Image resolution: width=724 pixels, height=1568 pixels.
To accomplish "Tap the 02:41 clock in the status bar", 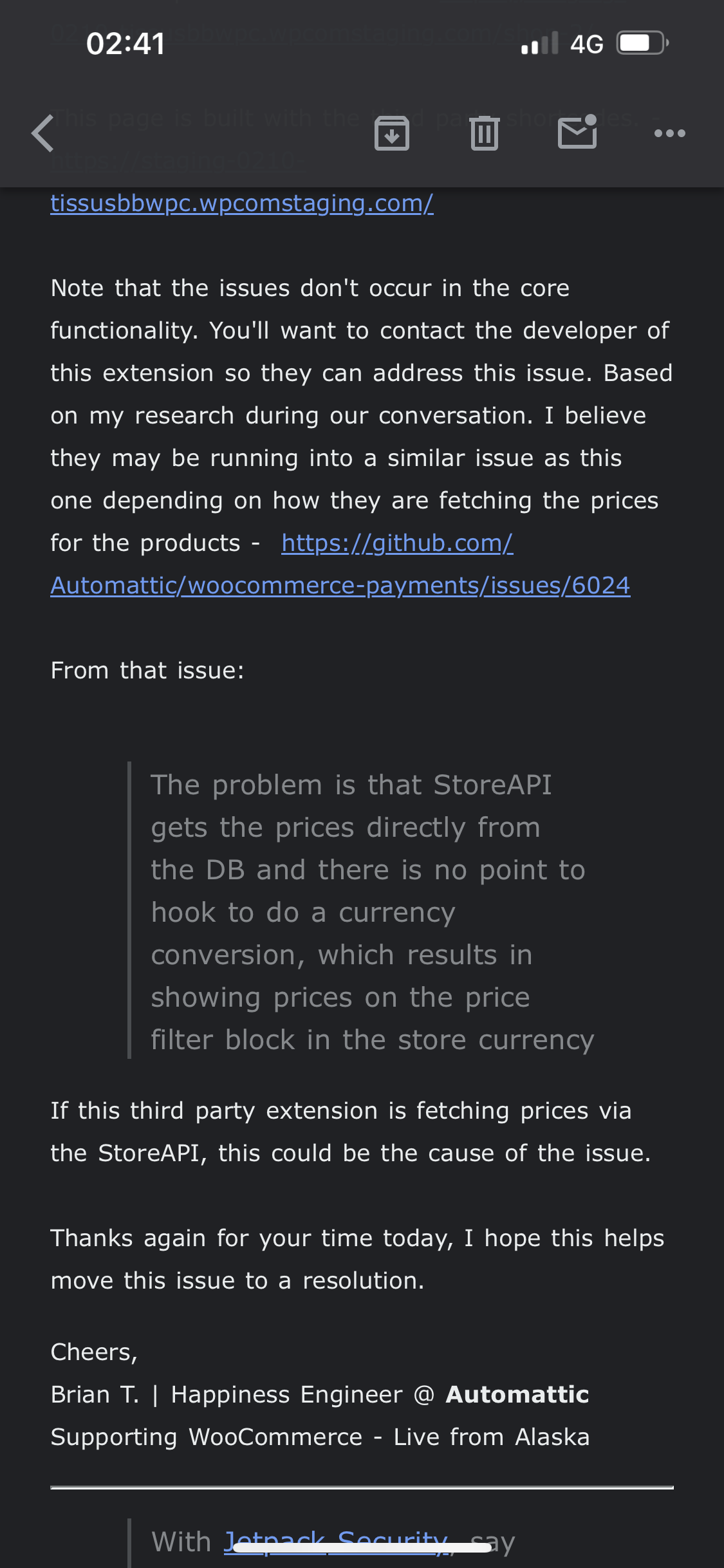I will [125, 44].
